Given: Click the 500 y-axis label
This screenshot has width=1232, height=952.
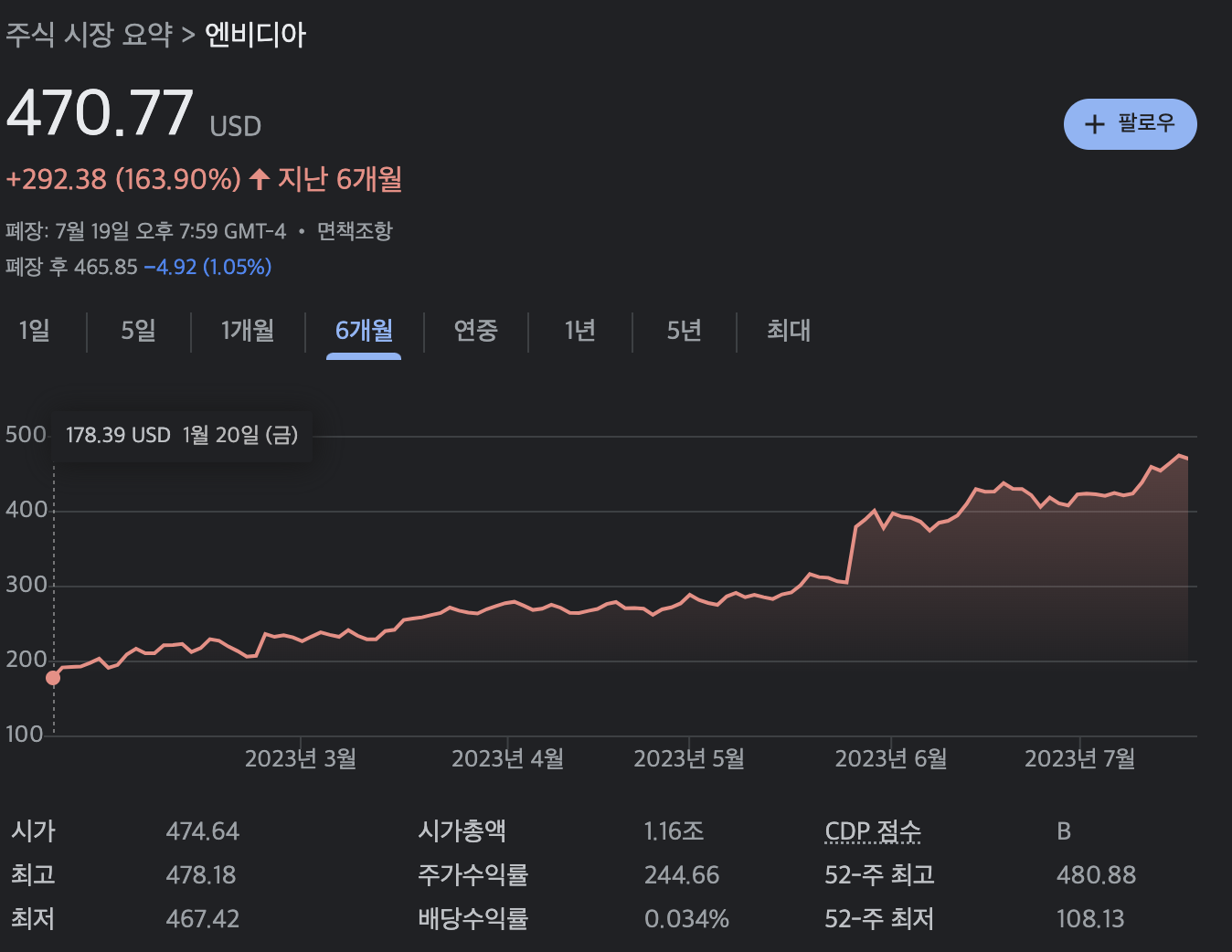Looking at the screenshot, I should point(26,435).
